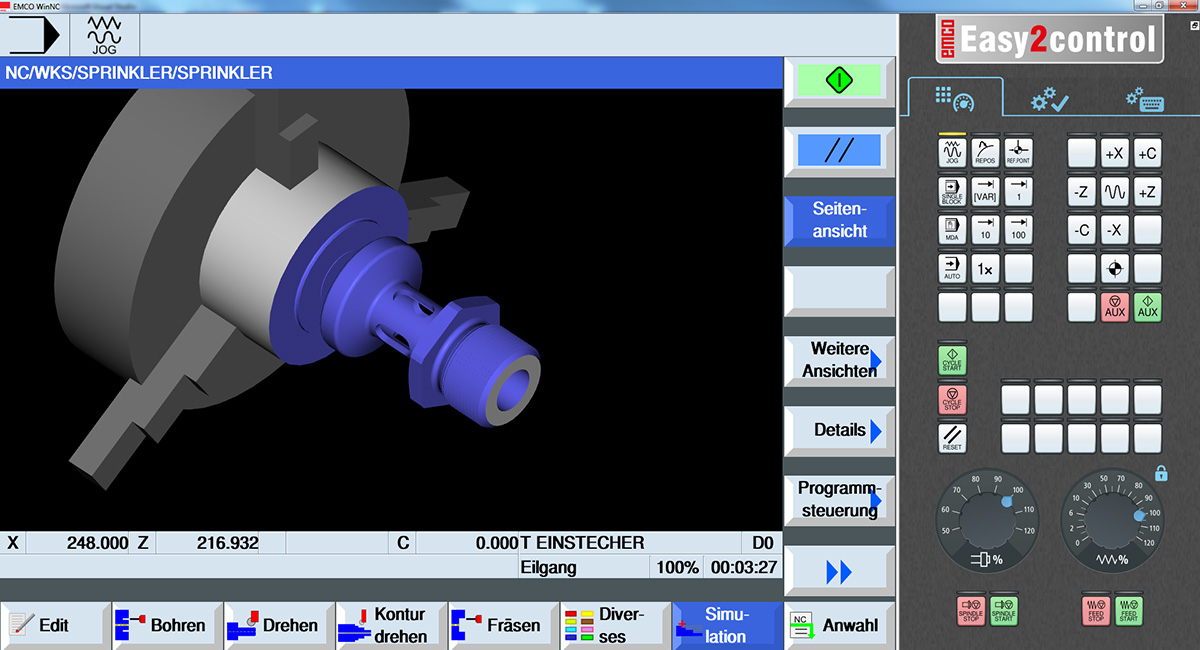The image size is (1200, 650).
Task: Open the gears checkmark settings tab
Action: (1050, 98)
